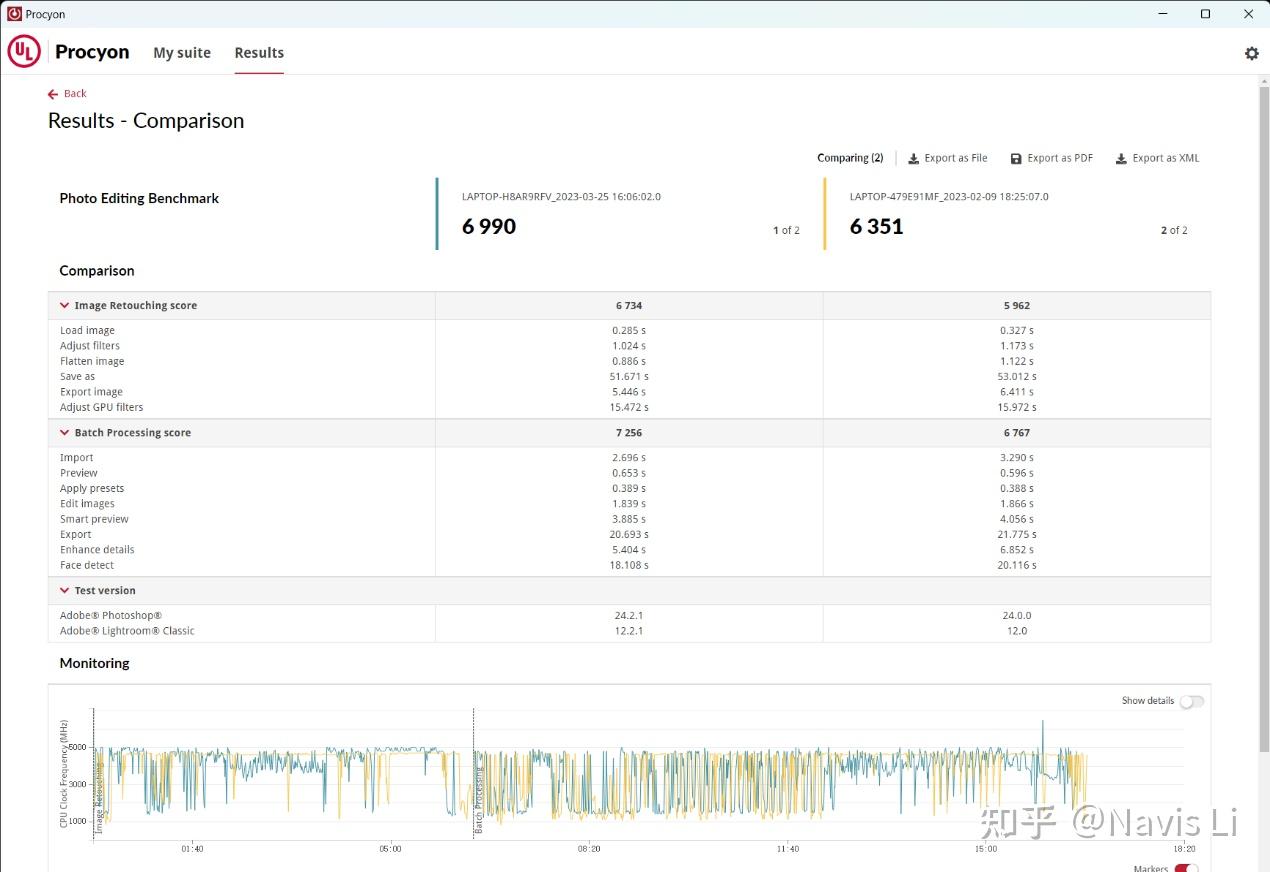Open the settings gear icon

[1251, 53]
